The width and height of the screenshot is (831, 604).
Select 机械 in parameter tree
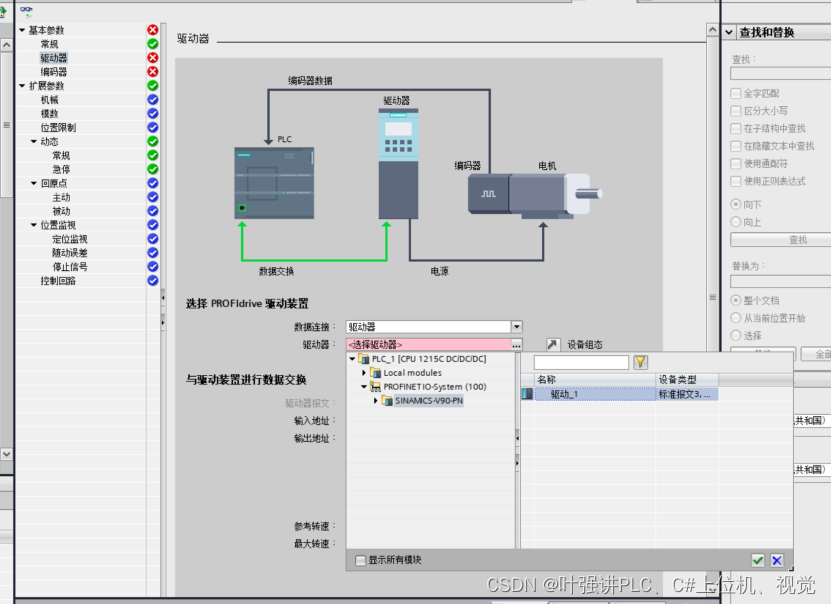coord(50,100)
